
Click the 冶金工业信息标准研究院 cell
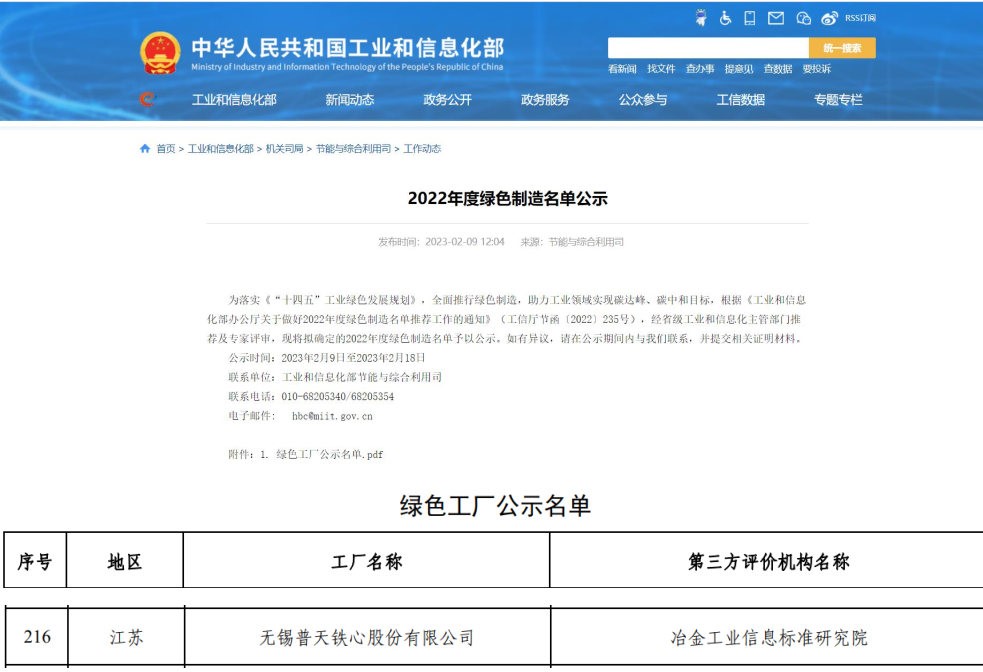pyautogui.click(x=769, y=638)
